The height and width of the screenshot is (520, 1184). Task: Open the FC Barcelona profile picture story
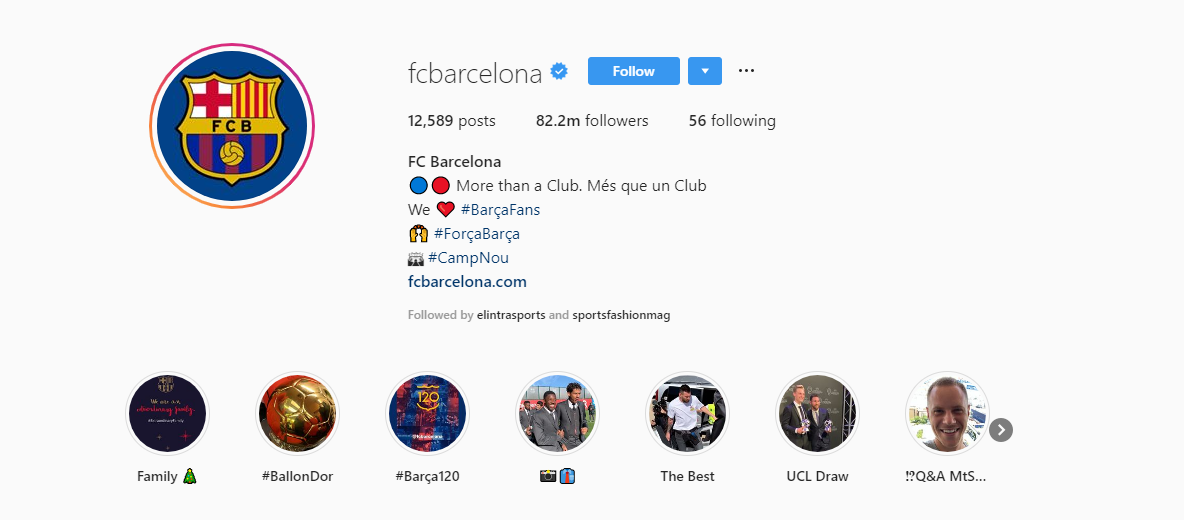click(x=232, y=126)
